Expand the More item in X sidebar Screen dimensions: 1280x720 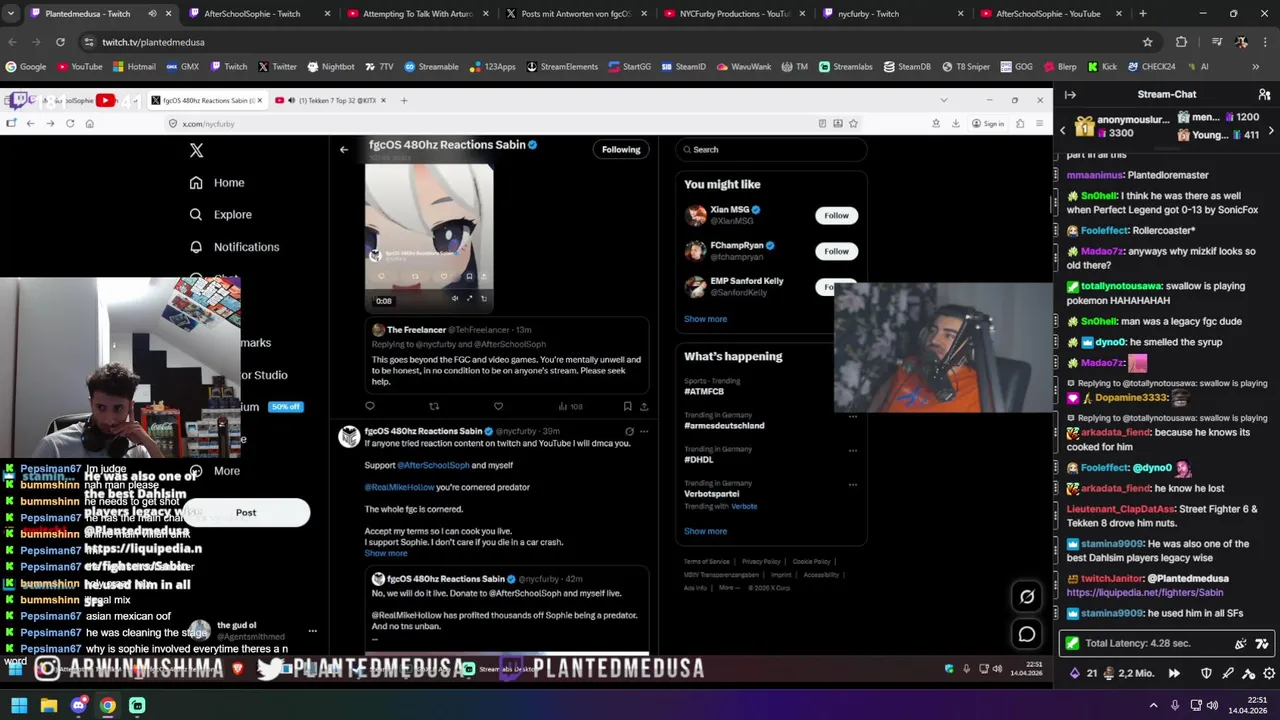215,471
